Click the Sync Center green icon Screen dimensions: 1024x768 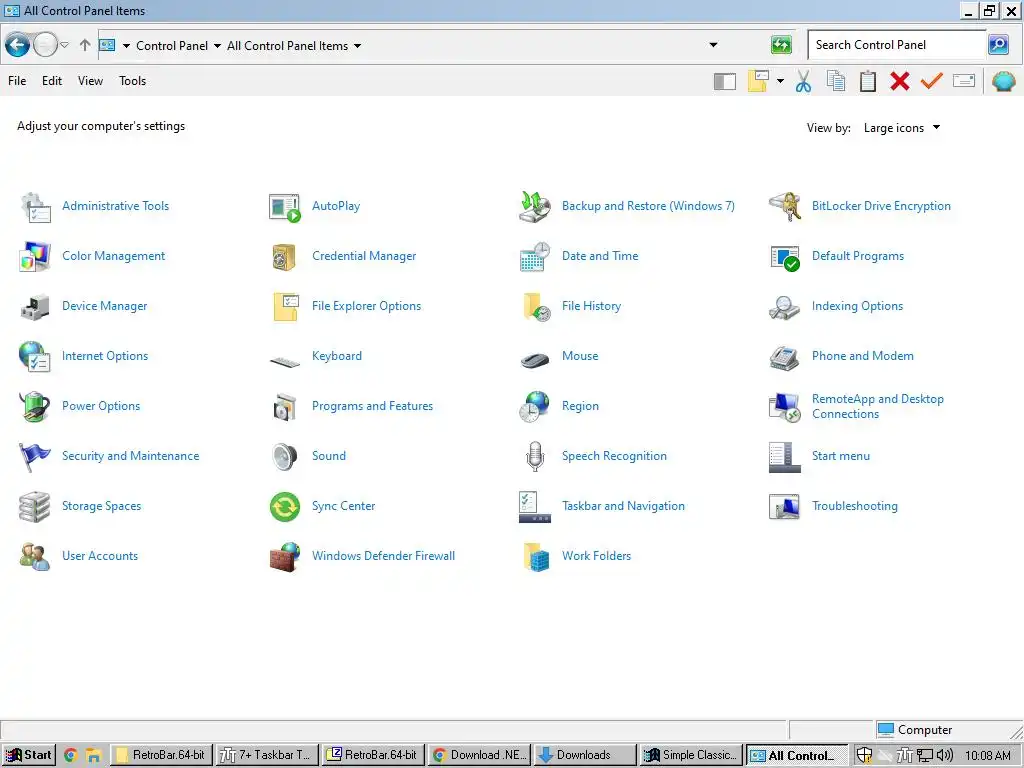click(x=285, y=507)
